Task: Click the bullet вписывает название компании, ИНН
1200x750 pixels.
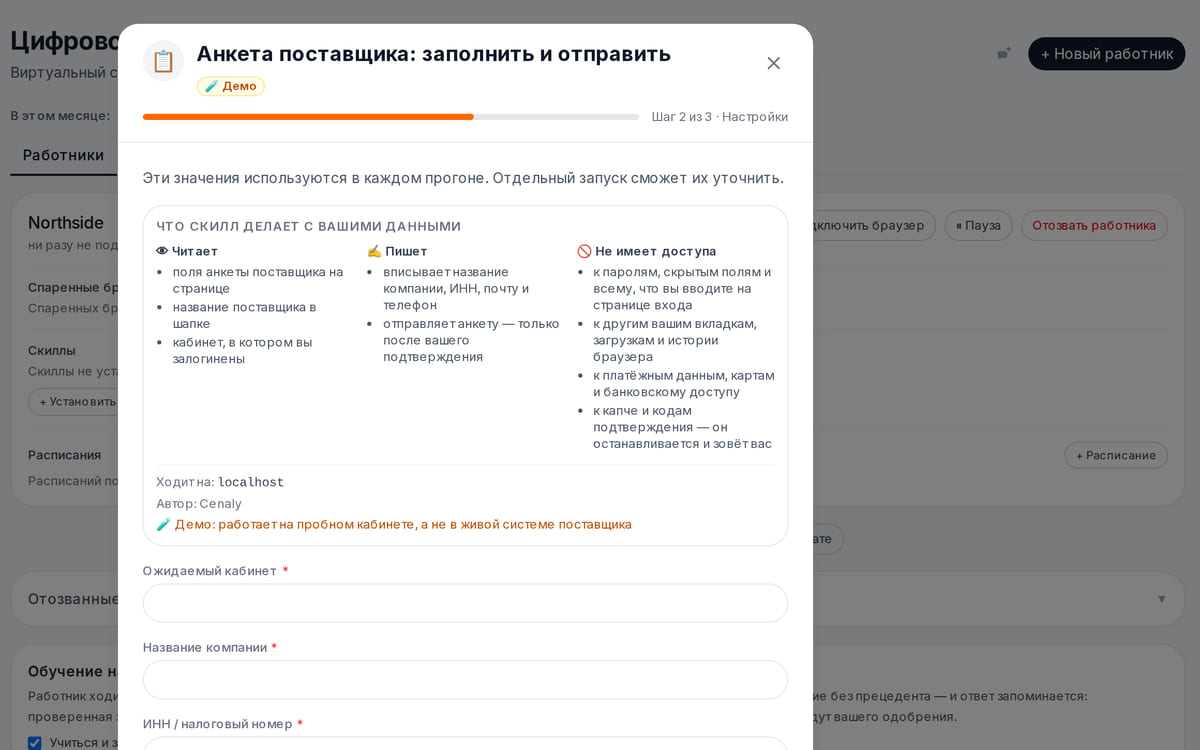Action: point(457,288)
